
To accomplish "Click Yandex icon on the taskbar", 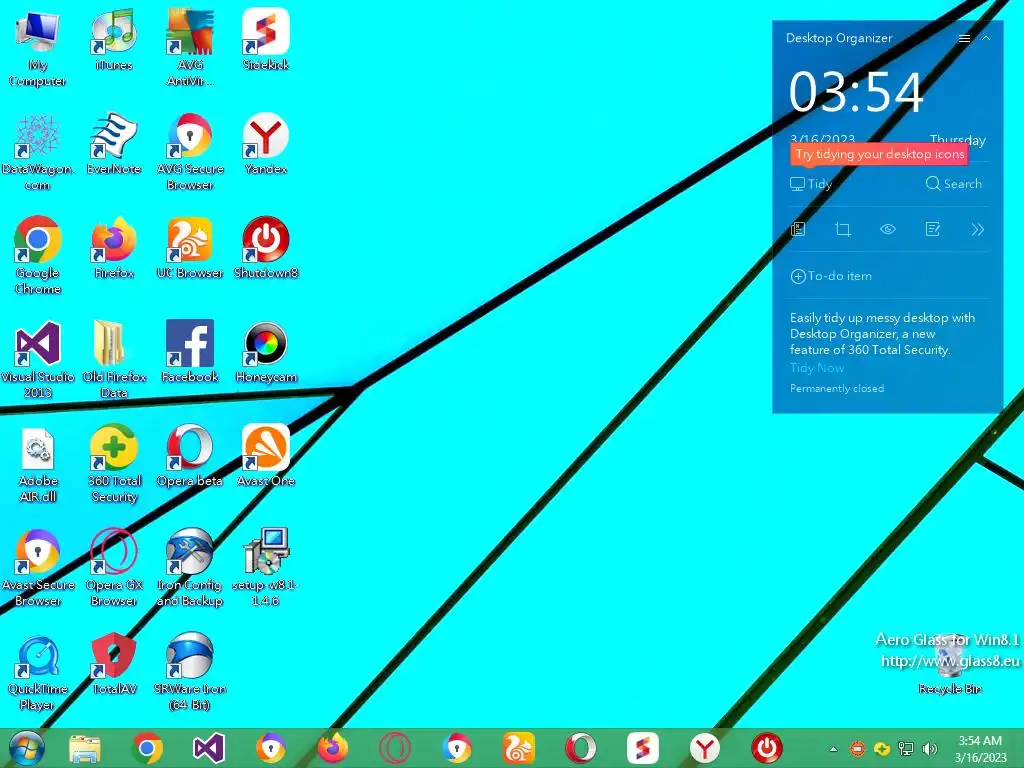I will 705,748.
